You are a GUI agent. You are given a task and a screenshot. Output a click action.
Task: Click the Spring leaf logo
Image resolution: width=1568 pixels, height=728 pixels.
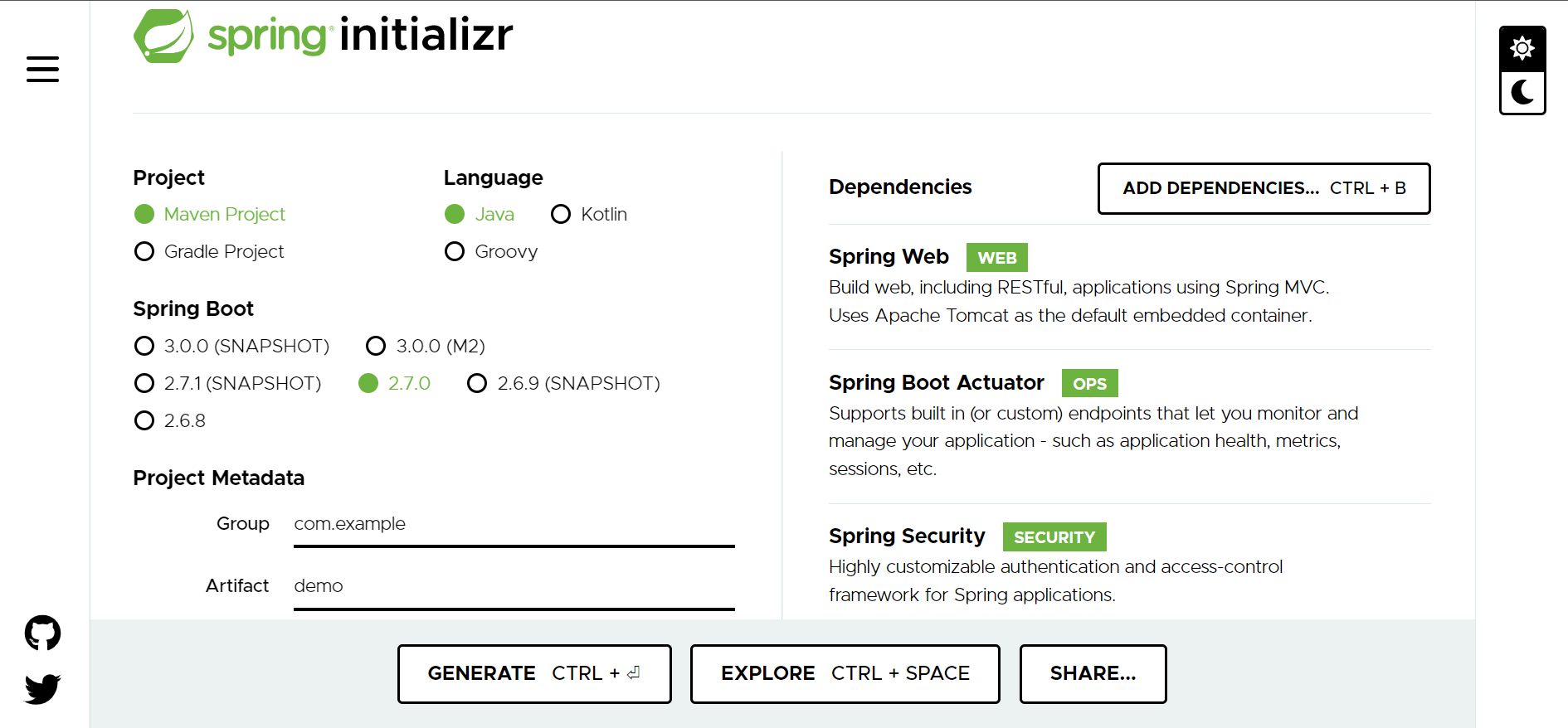[163, 36]
